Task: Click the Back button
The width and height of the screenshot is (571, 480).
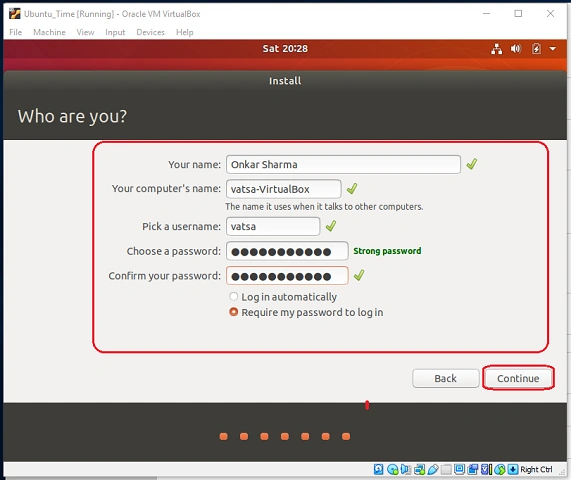Action: 445,378
